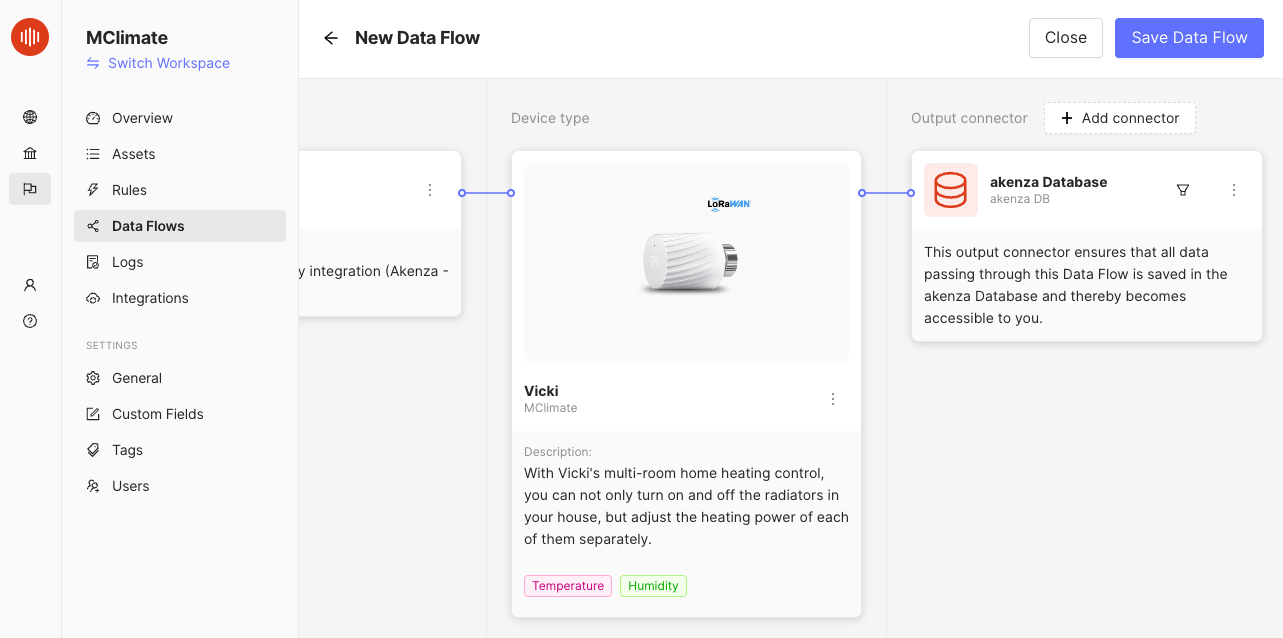Click the akenza Database icon
Image resolution: width=1283 pixels, height=638 pixels.
coord(950,190)
